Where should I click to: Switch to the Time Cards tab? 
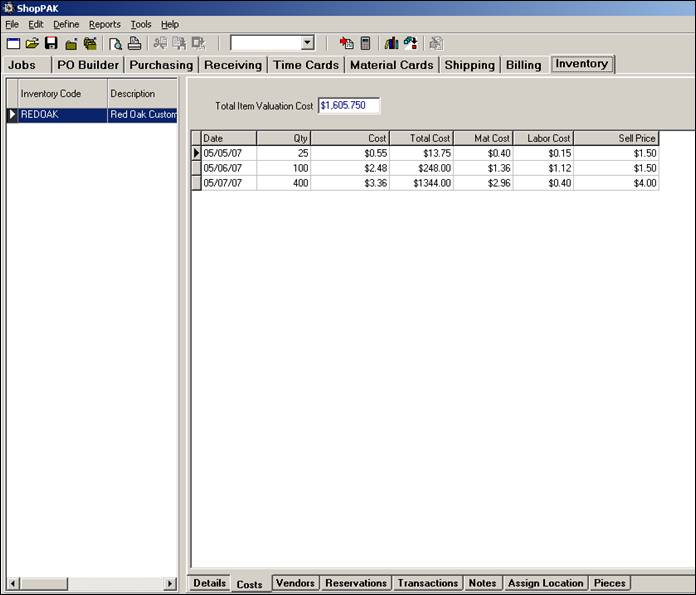pos(306,65)
